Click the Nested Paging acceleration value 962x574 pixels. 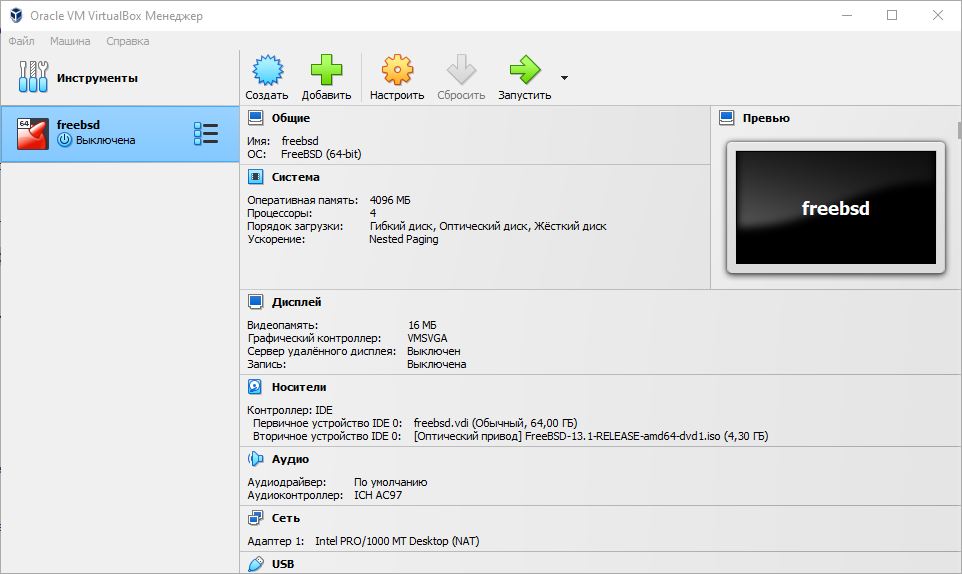click(404, 239)
